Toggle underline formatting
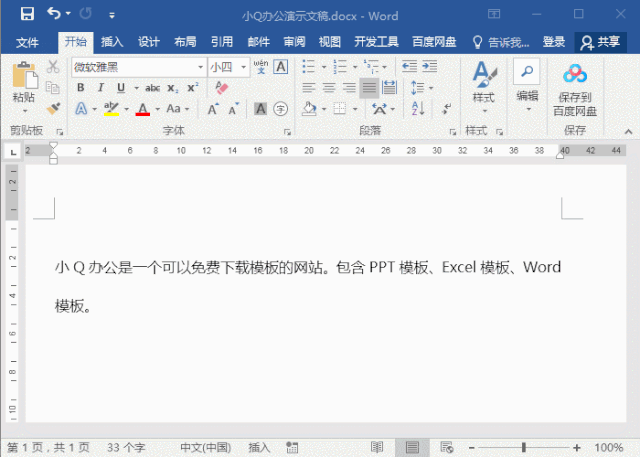This screenshot has height=457, width=640. [x=121, y=88]
